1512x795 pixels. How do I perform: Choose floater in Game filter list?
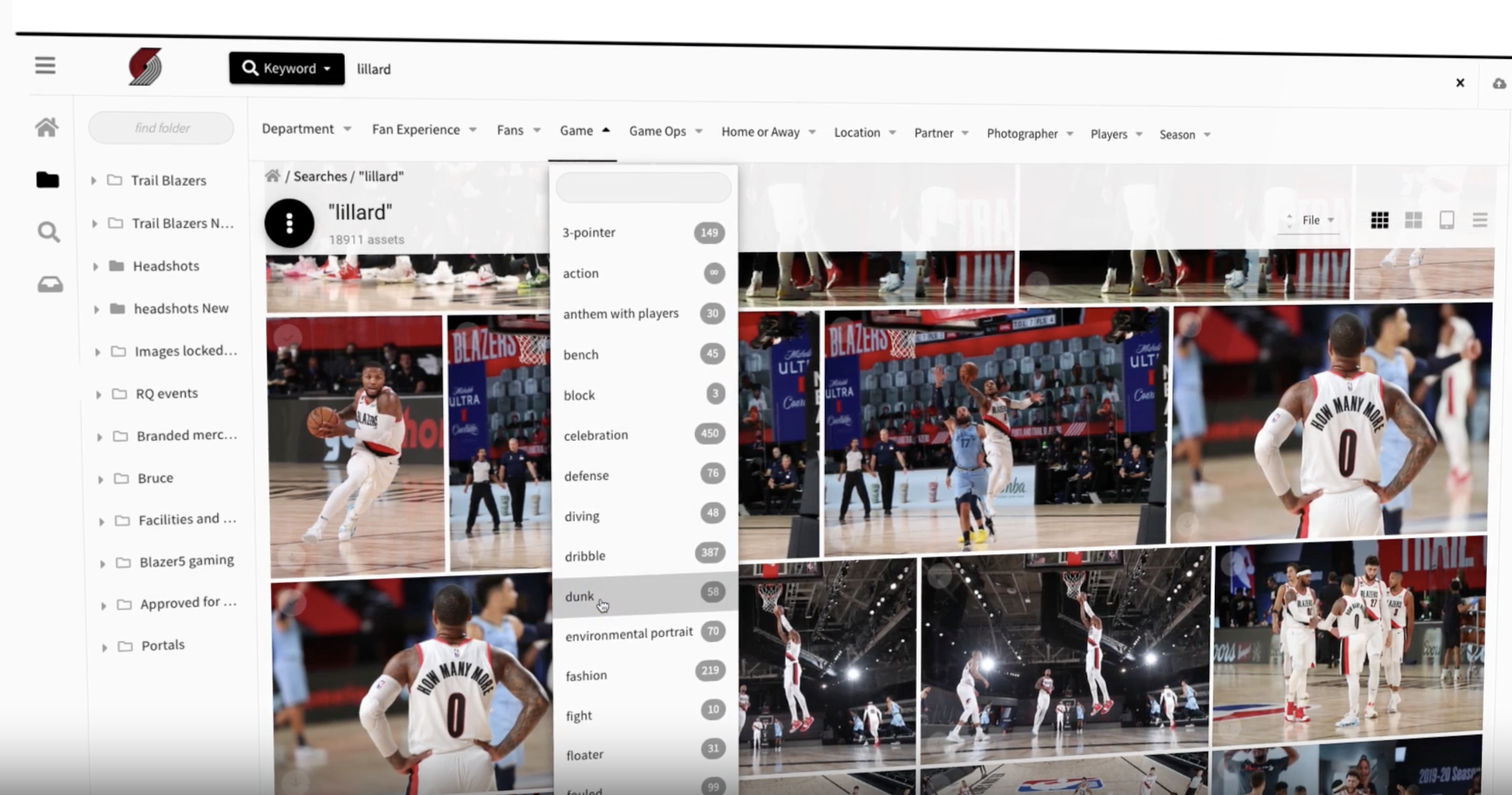[646, 752]
